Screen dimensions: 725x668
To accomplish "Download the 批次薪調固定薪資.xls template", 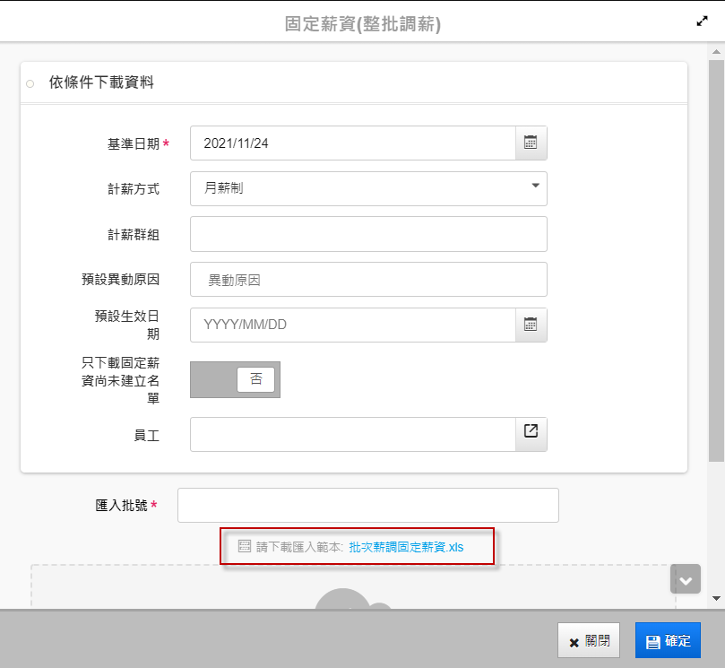I will [x=406, y=547].
